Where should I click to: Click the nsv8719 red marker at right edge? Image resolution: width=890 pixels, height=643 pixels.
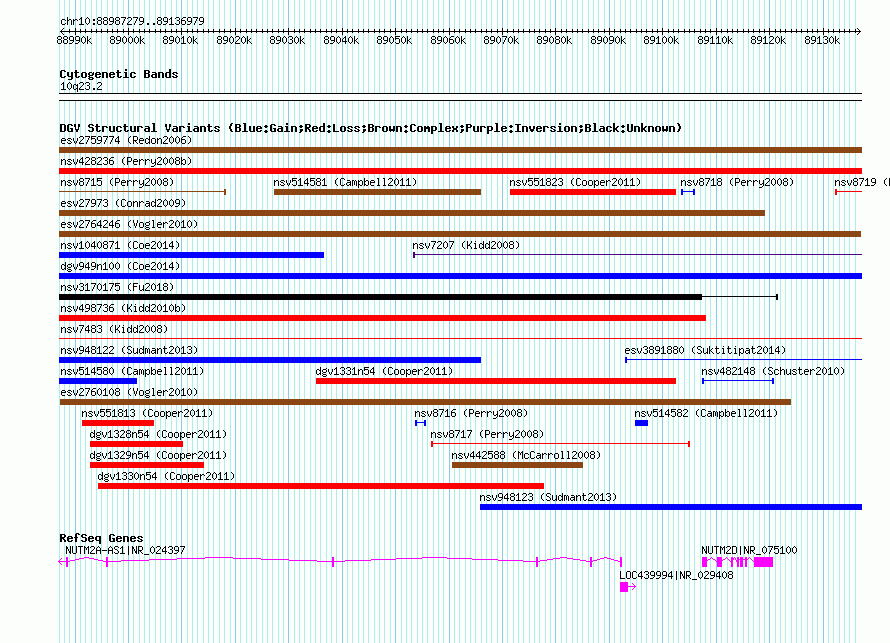point(849,192)
